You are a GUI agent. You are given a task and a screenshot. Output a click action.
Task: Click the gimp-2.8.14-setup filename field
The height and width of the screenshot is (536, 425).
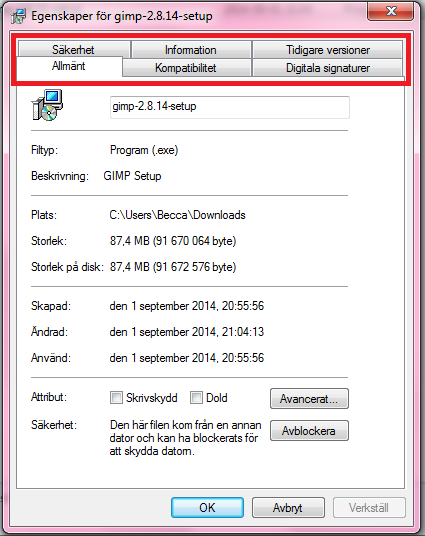click(x=229, y=107)
